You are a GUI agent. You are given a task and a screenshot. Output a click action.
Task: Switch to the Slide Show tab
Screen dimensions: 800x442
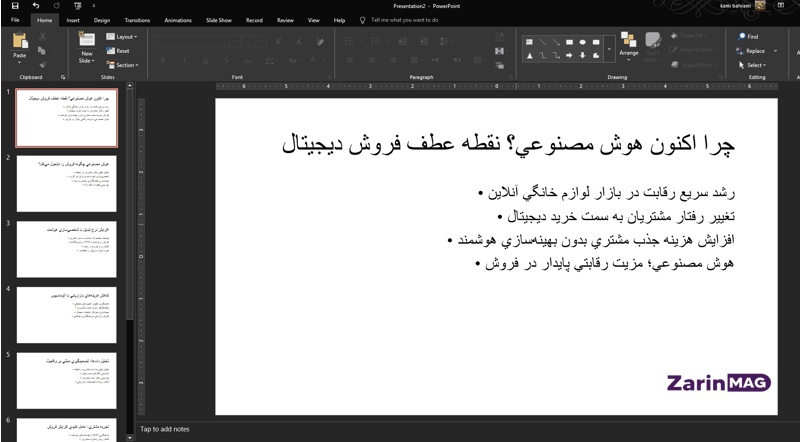(219, 20)
